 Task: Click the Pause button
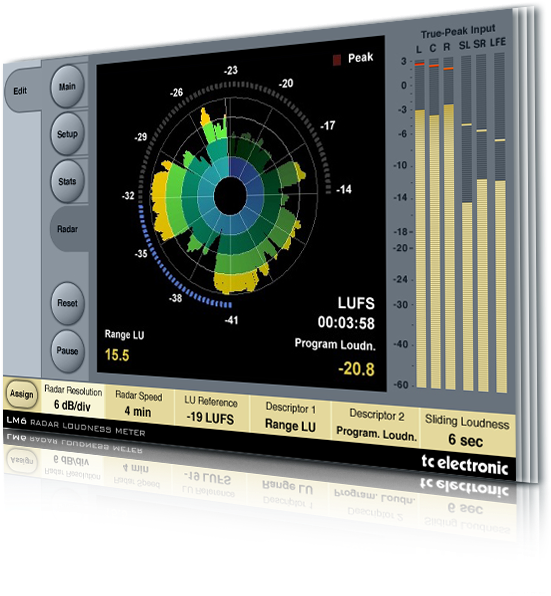(67, 350)
